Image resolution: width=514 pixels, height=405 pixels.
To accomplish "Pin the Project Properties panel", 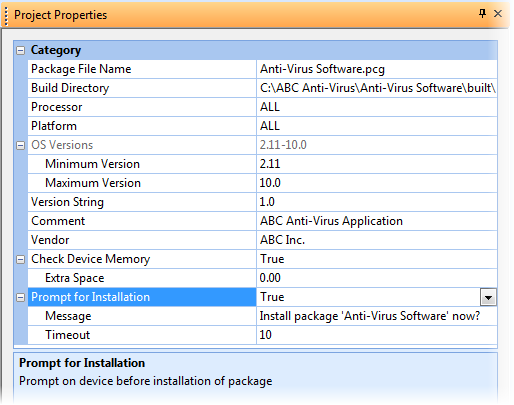I will [x=482, y=14].
